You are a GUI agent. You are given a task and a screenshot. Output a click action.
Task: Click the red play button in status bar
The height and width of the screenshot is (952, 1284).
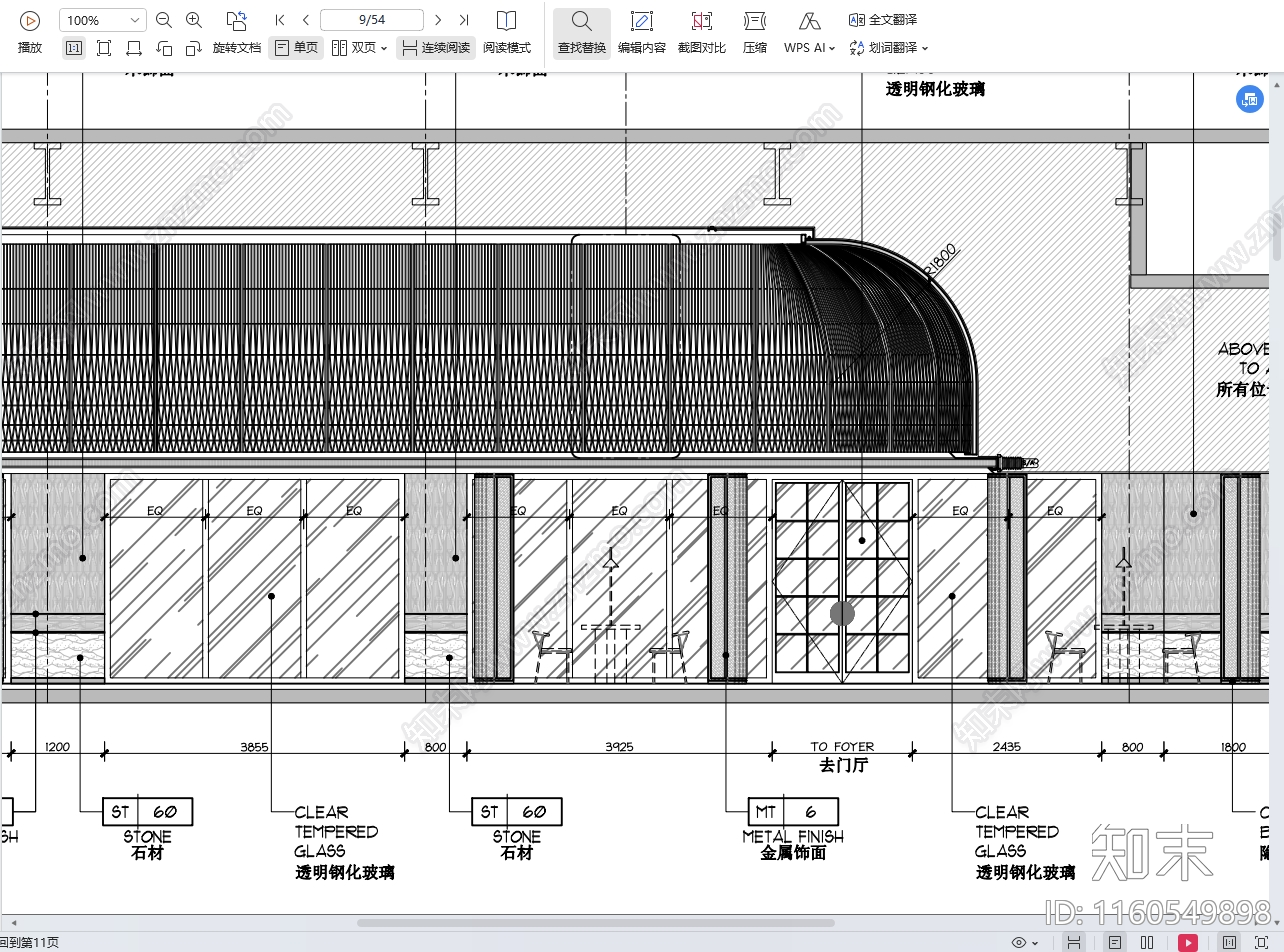click(1187, 942)
